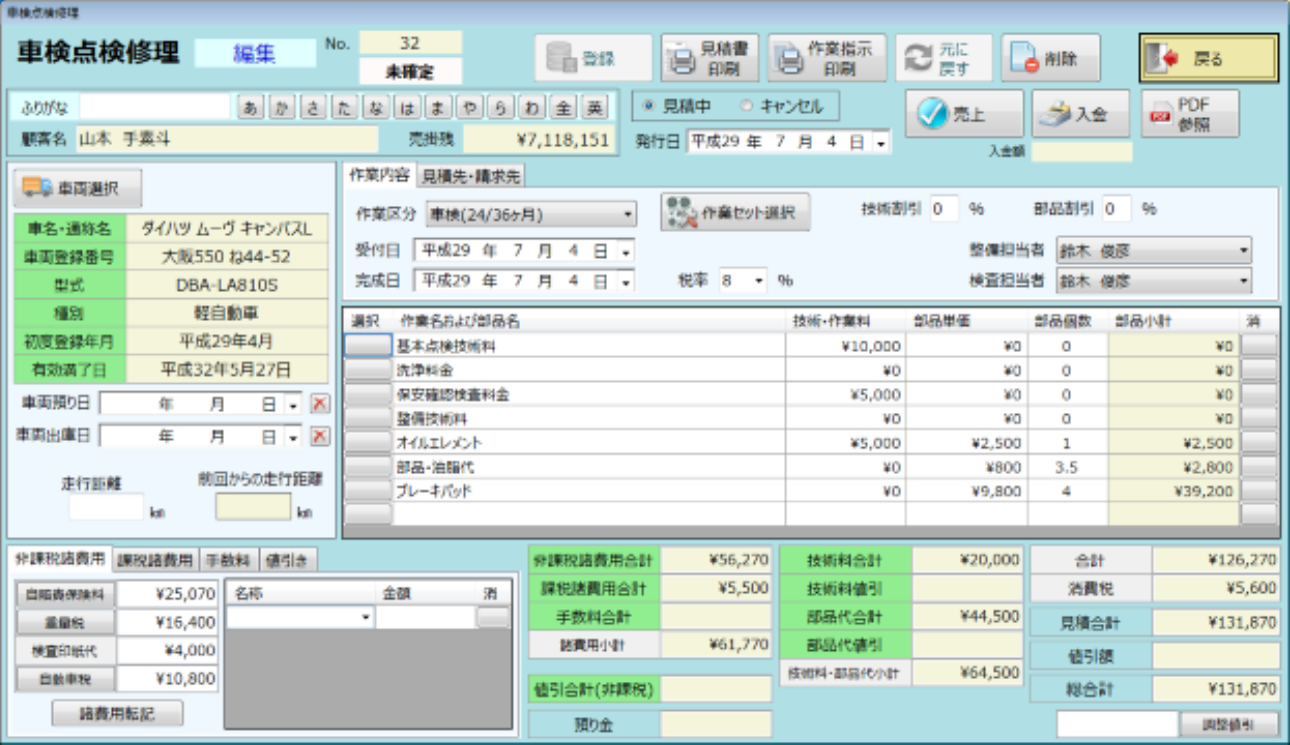The height and width of the screenshot is (745, 1290).
Task: Delete the ブレーキパッド row with 消 button
Action: point(1259,491)
